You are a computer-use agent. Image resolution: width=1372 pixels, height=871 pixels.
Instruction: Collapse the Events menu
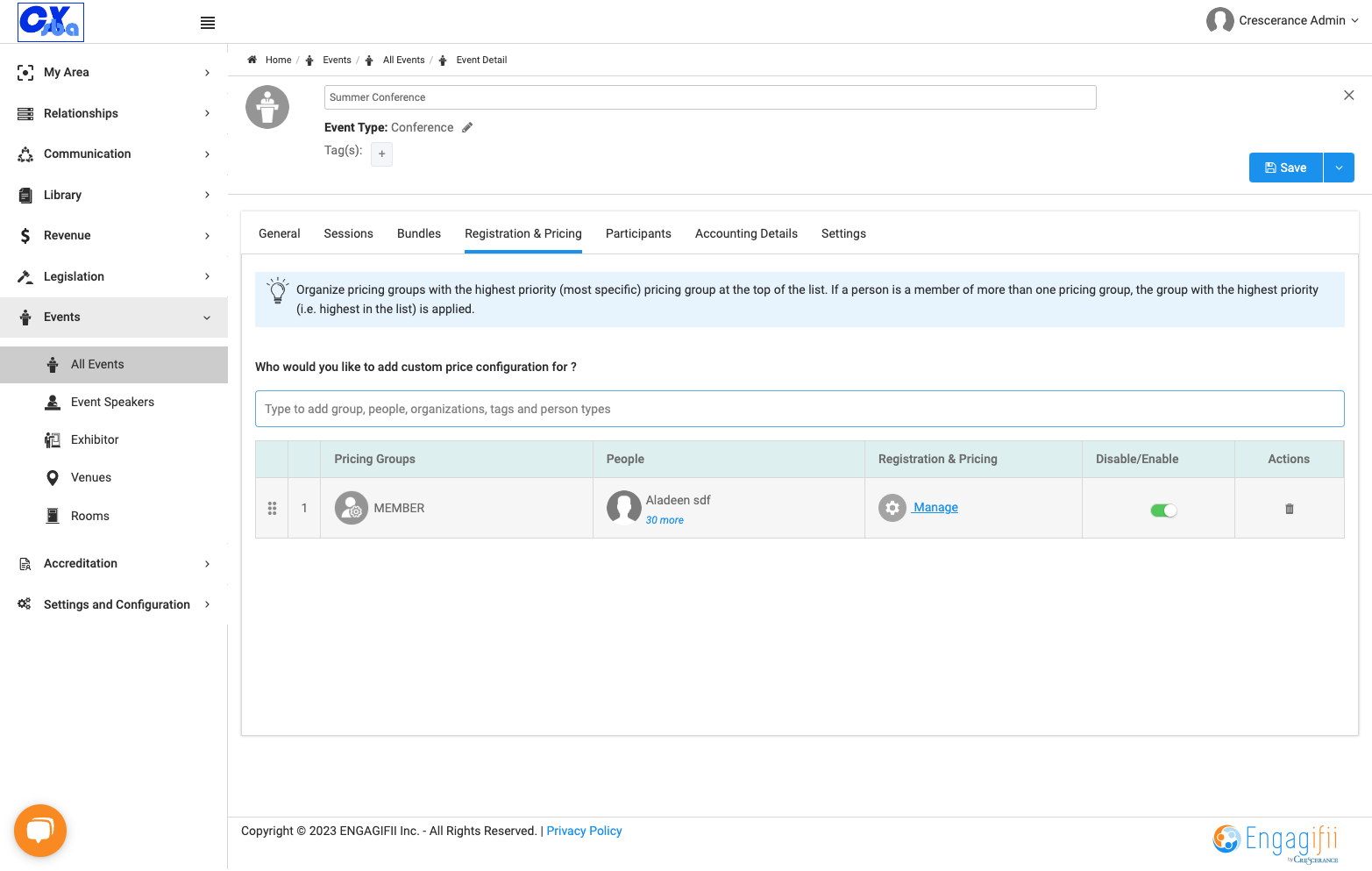coord(114,317)
